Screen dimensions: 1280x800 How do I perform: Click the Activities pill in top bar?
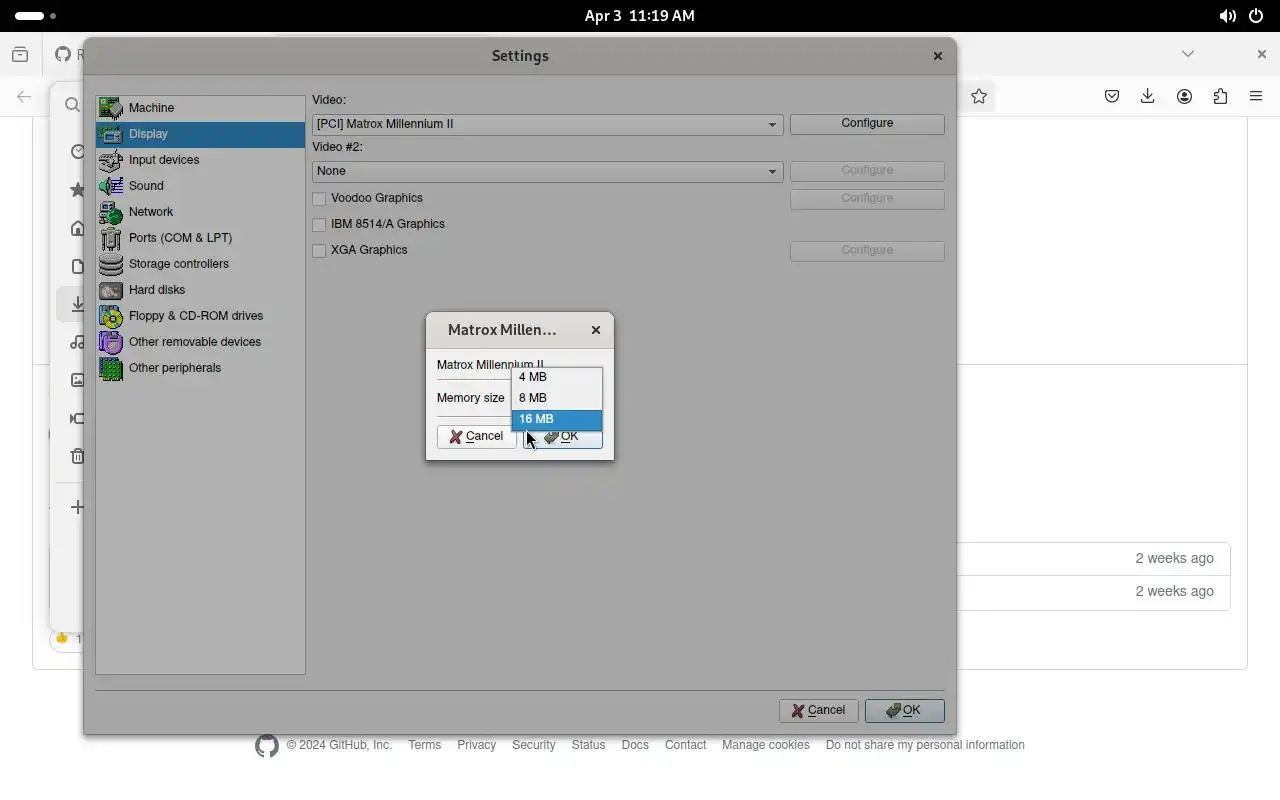click(35, 16)
